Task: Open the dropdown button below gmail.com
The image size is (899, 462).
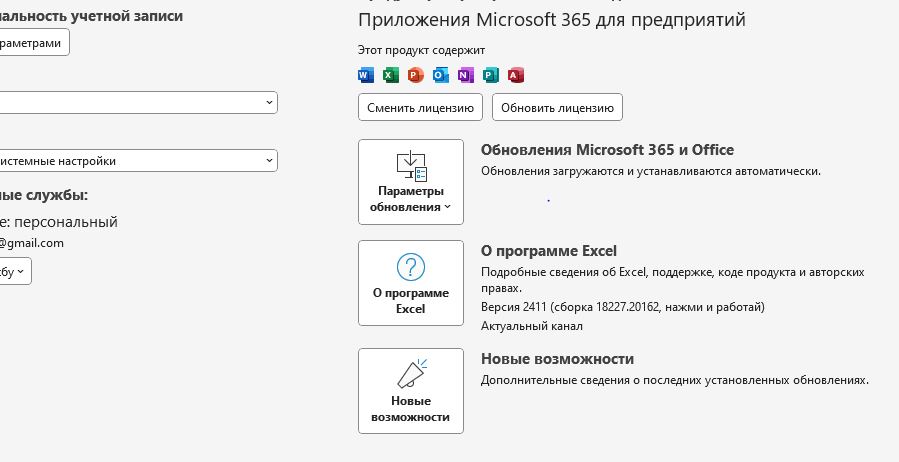Action: (x=15, y=271)
